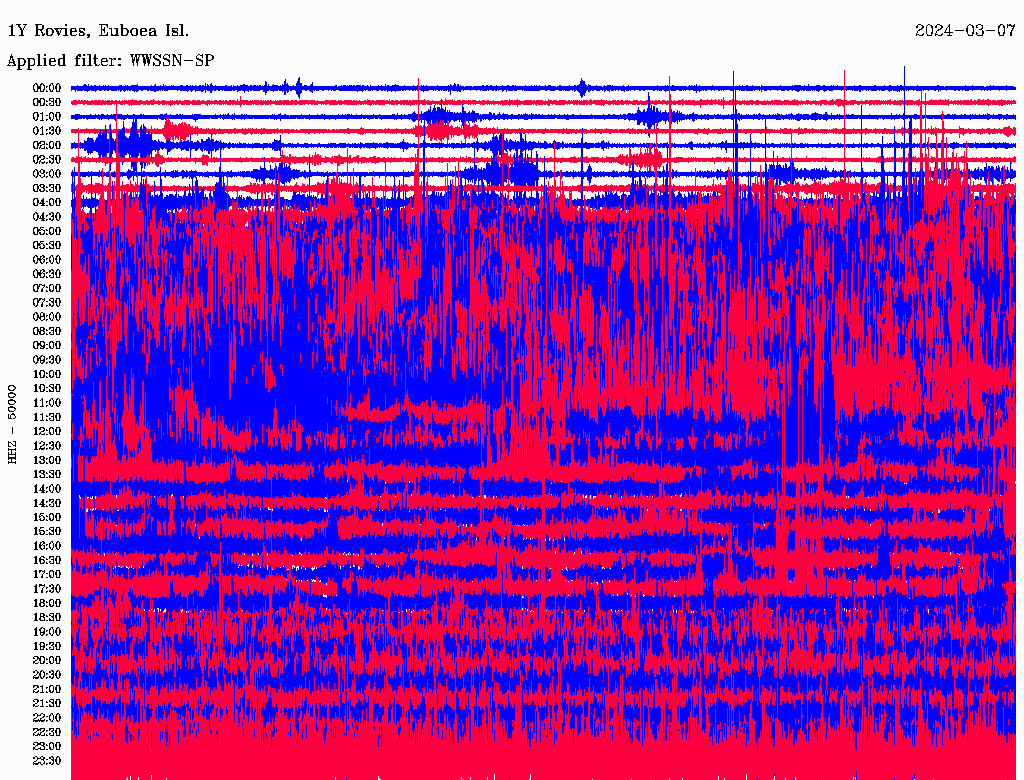Select the 21:30 time marker
Screen dimensions: 1024x780
point(47,703)
